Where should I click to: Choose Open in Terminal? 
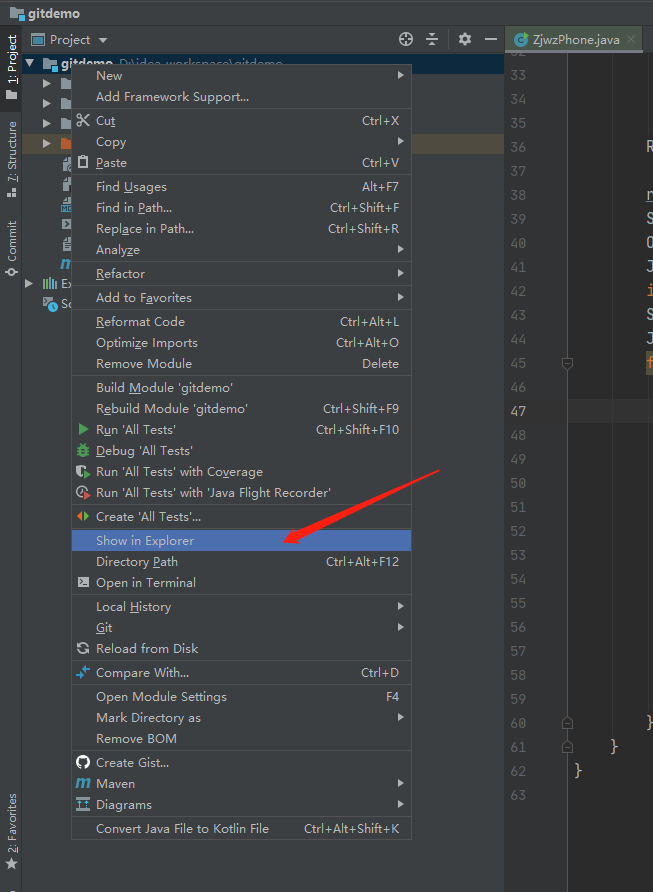tap(241, 583)
